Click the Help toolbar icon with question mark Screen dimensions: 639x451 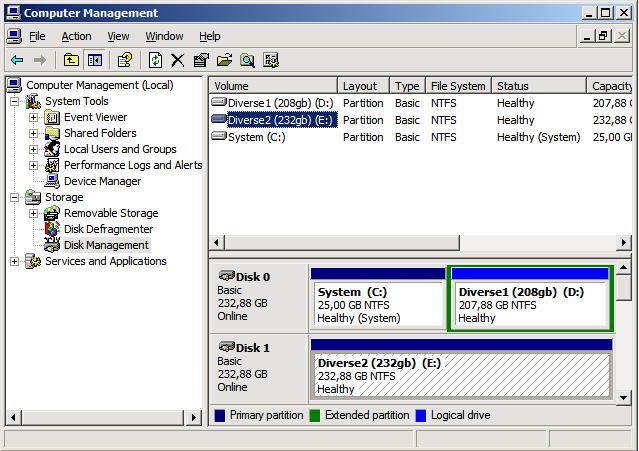click(x=125, y=60)
